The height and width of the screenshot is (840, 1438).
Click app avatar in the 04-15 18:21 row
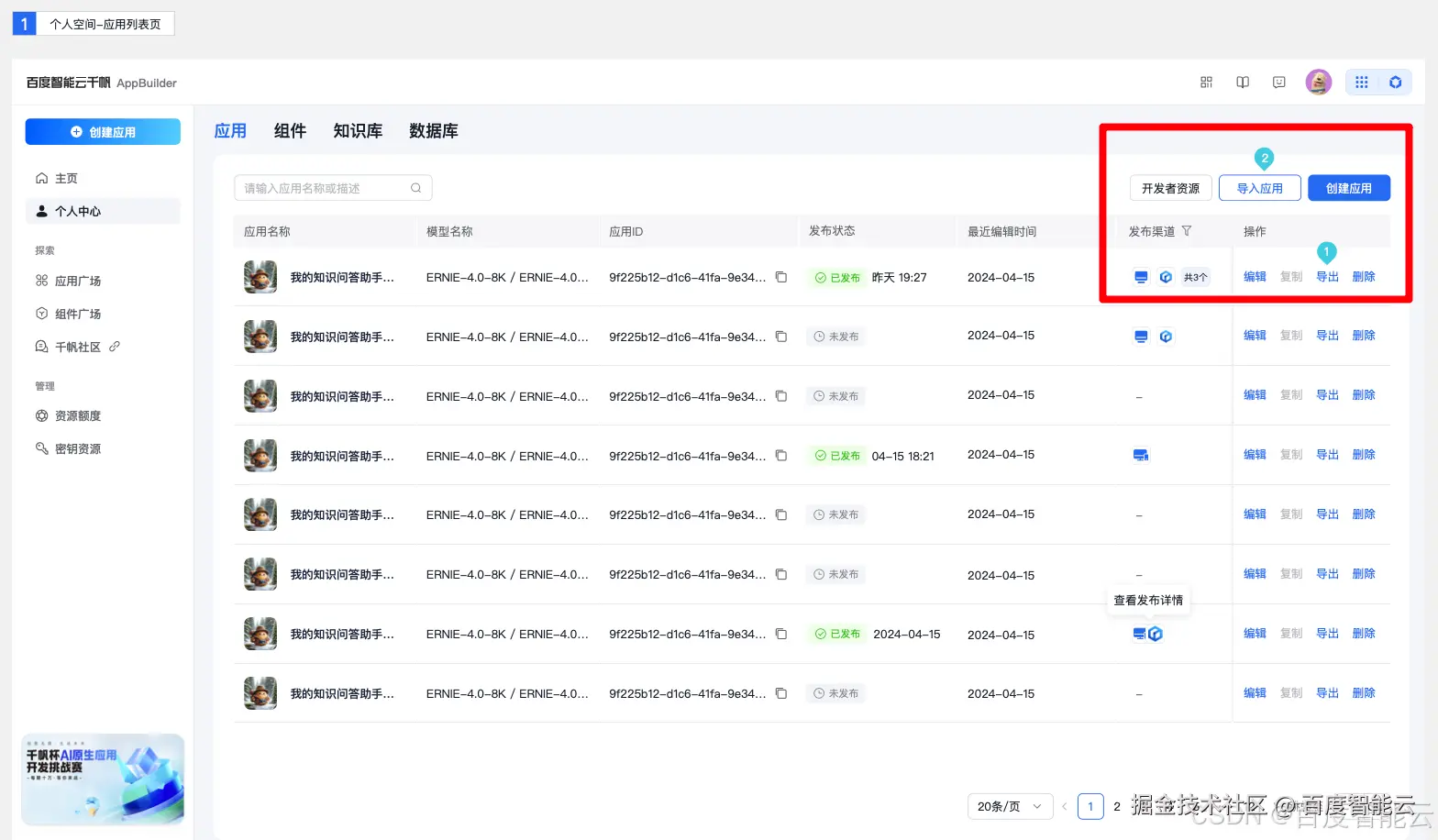click(260, 455)
